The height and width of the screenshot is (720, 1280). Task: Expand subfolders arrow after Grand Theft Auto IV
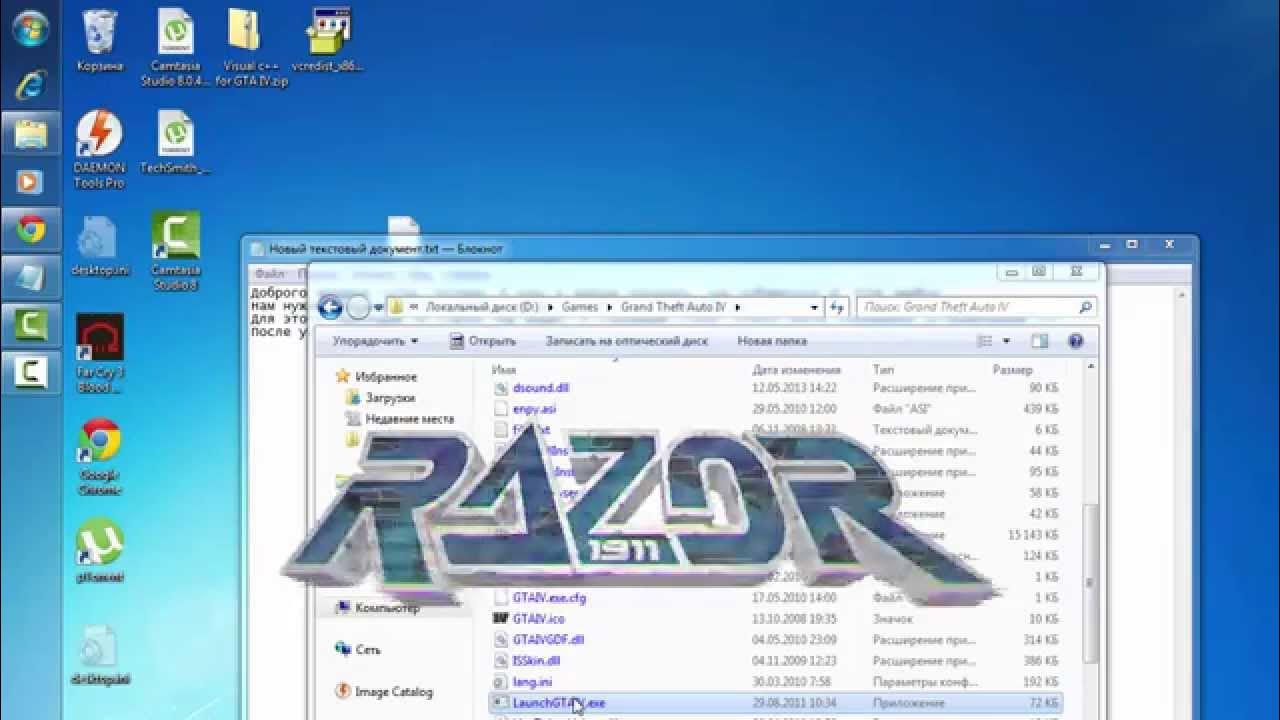[x=738, y=307]
